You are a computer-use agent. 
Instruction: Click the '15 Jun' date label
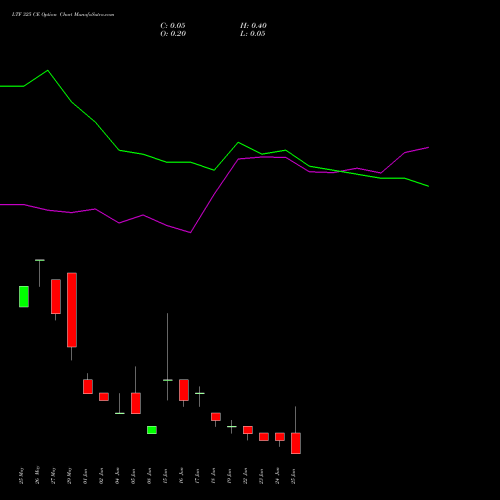166,476
